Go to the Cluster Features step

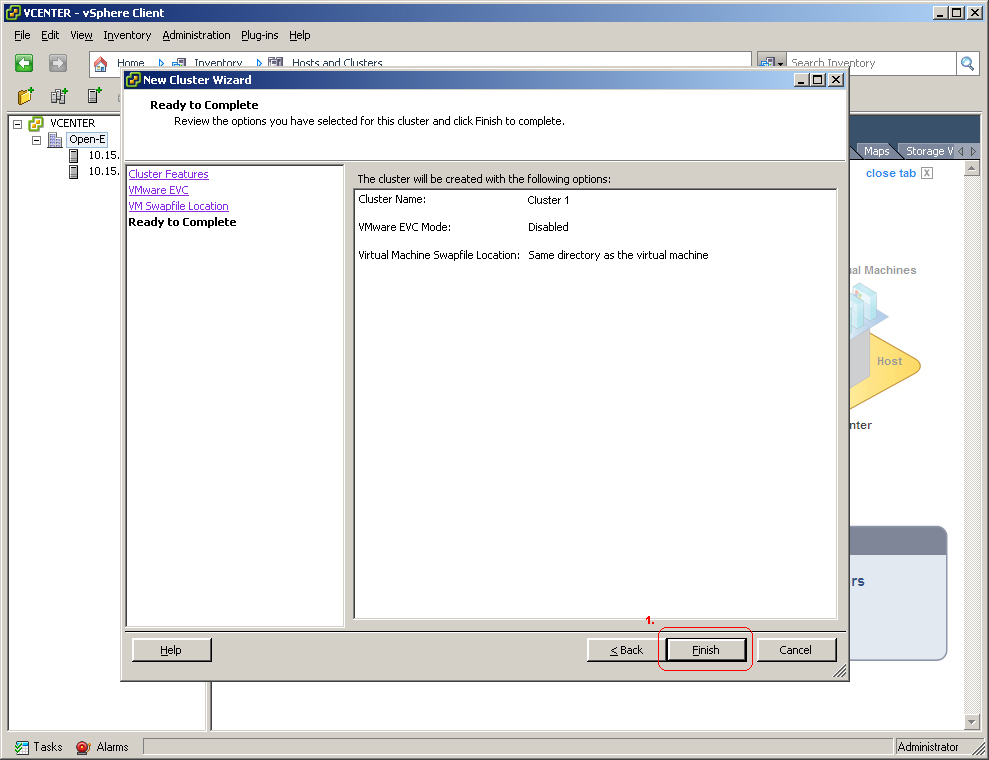pos(168,174)
